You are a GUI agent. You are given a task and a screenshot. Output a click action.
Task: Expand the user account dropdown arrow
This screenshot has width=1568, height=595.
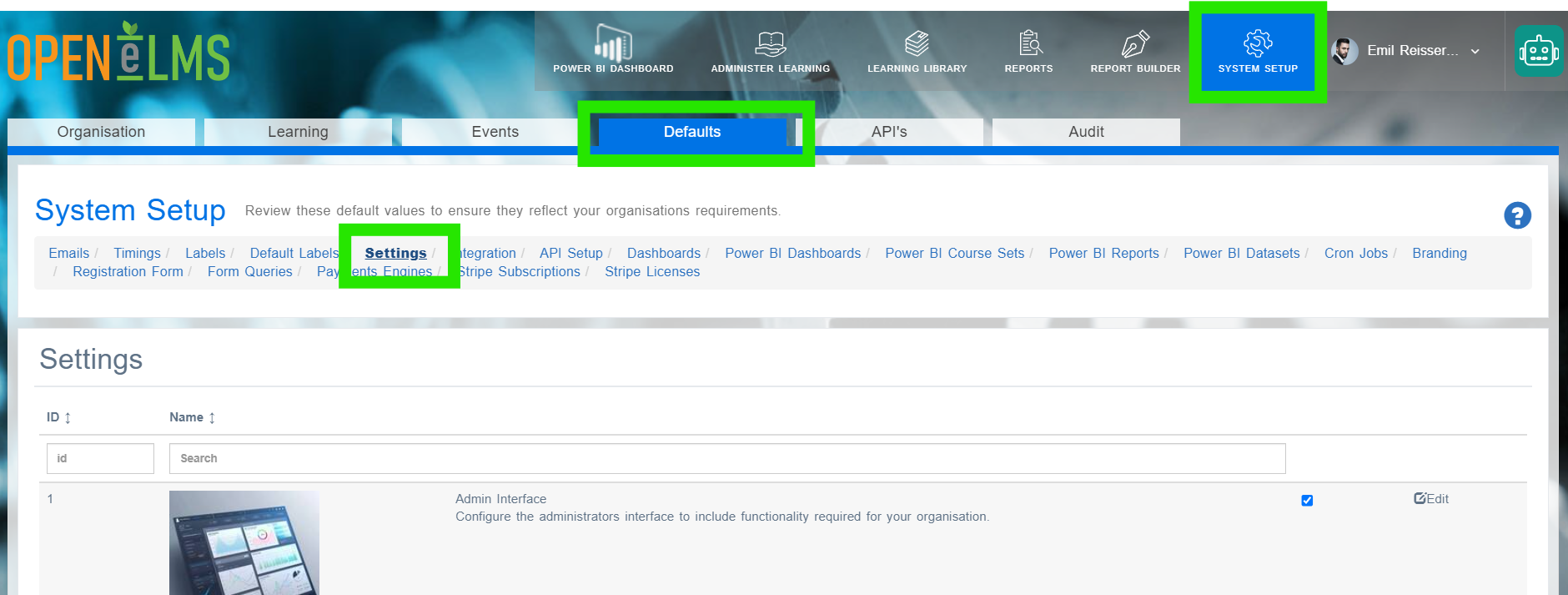[1475, 51]
